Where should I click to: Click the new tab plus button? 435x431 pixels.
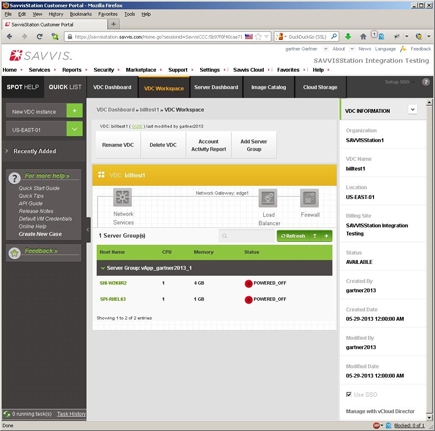click(114, 24)
